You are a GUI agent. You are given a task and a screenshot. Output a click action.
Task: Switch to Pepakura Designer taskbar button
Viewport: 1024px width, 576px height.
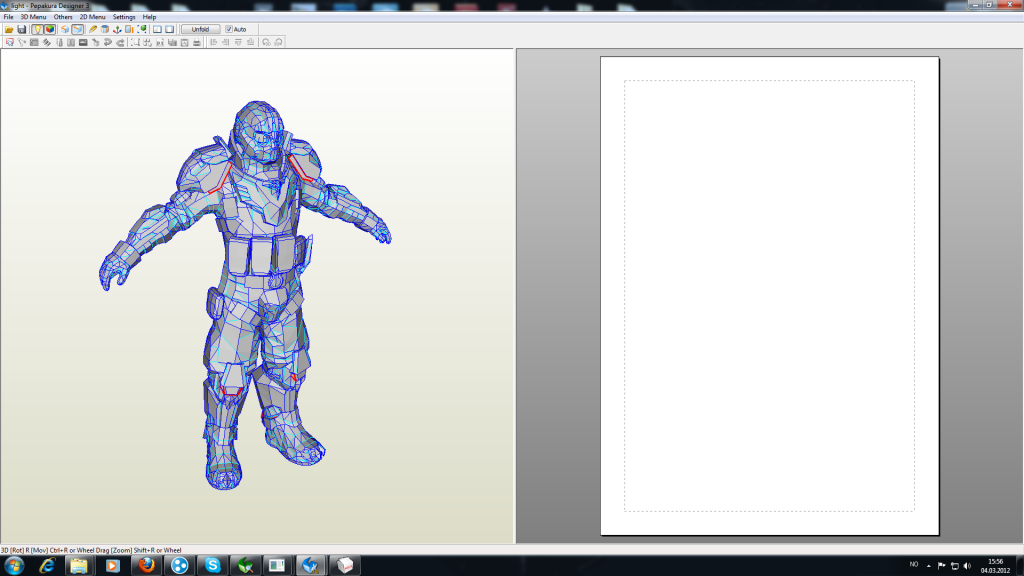coord(312,566)
